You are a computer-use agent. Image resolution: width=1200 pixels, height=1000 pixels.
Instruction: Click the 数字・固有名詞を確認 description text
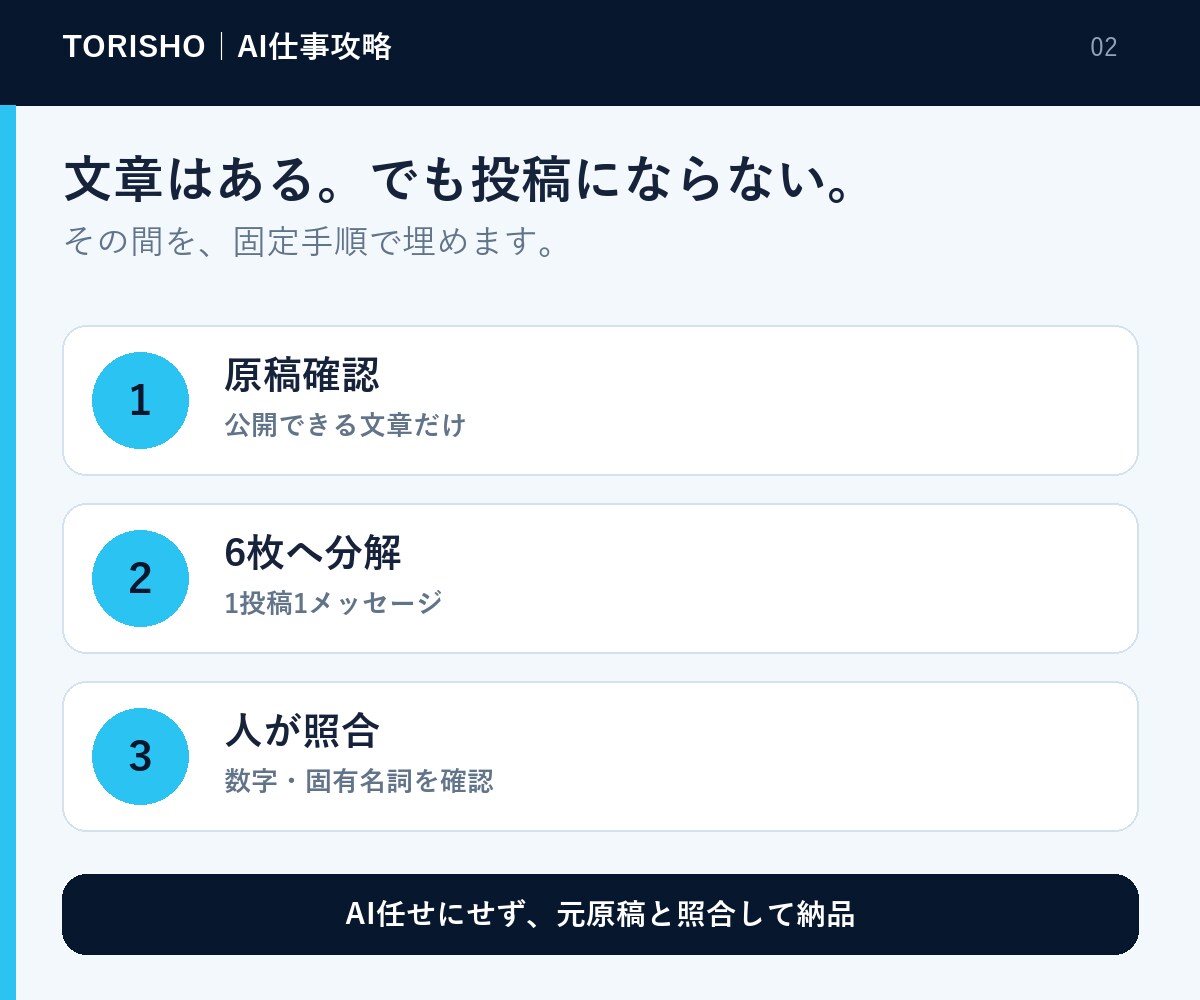[x=359, y=781]
